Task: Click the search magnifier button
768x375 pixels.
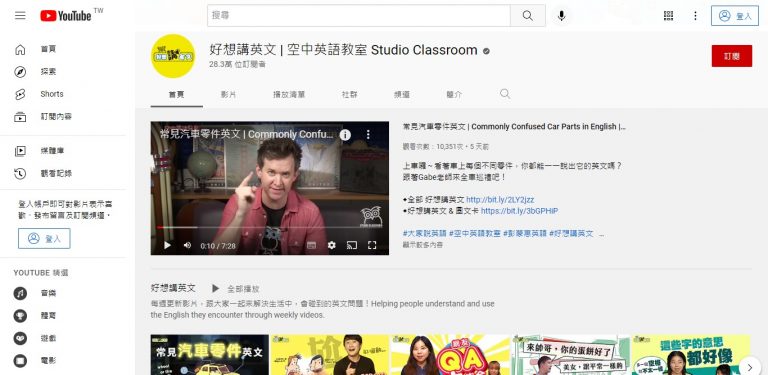Action: pos(528,16)
